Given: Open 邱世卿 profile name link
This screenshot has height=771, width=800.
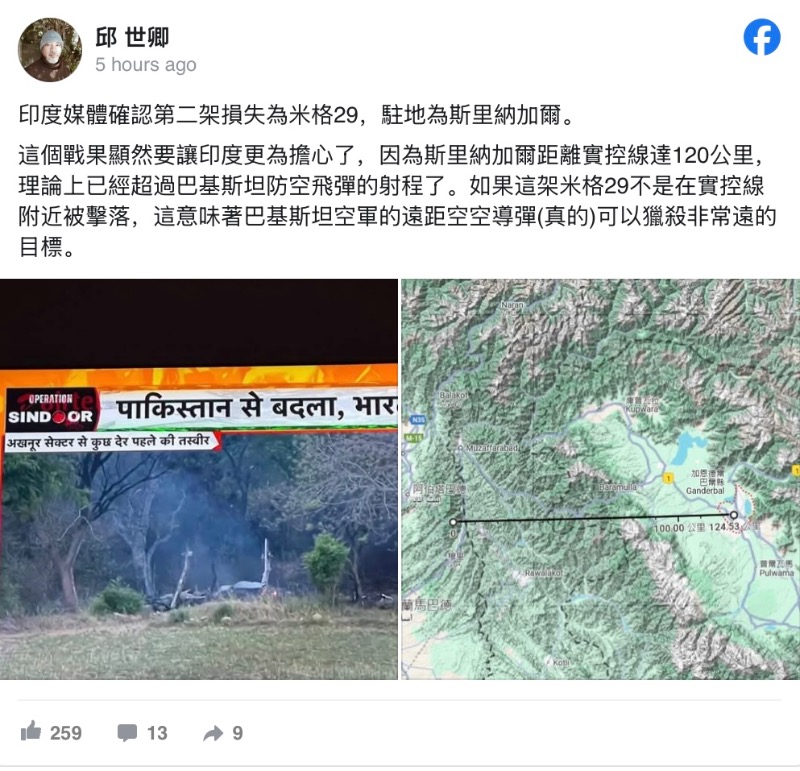Looking at the screenshot, I should click(x=132, y=37).
